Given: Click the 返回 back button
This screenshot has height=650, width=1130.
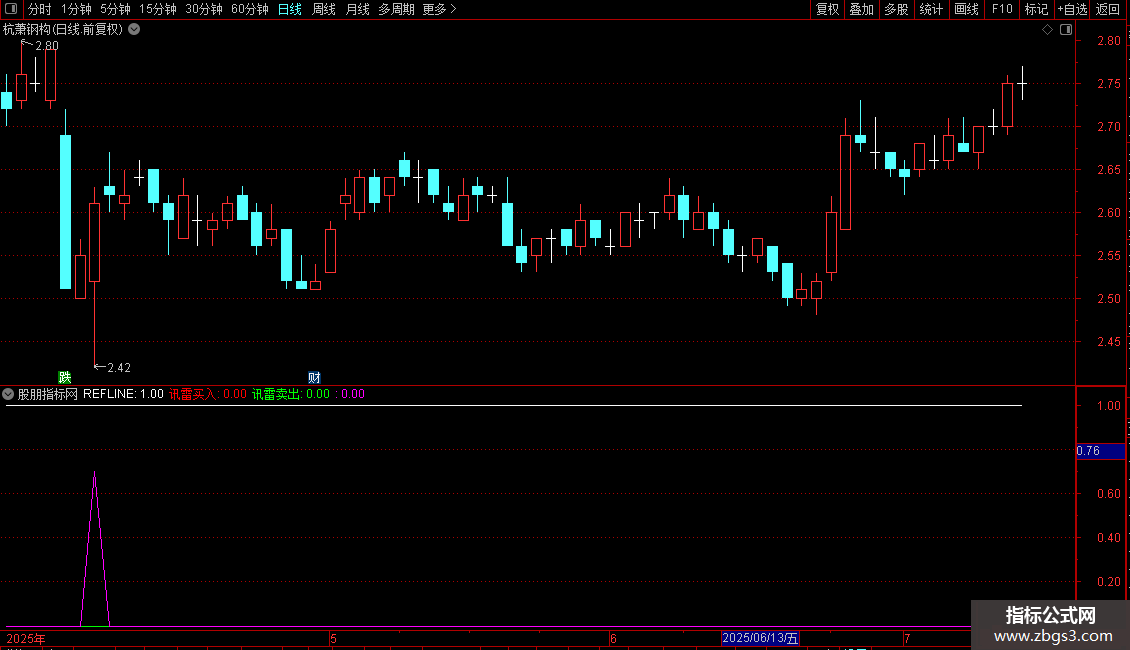Looking at the screenshot, I should pyautogui.click(x=1108, y=9).
